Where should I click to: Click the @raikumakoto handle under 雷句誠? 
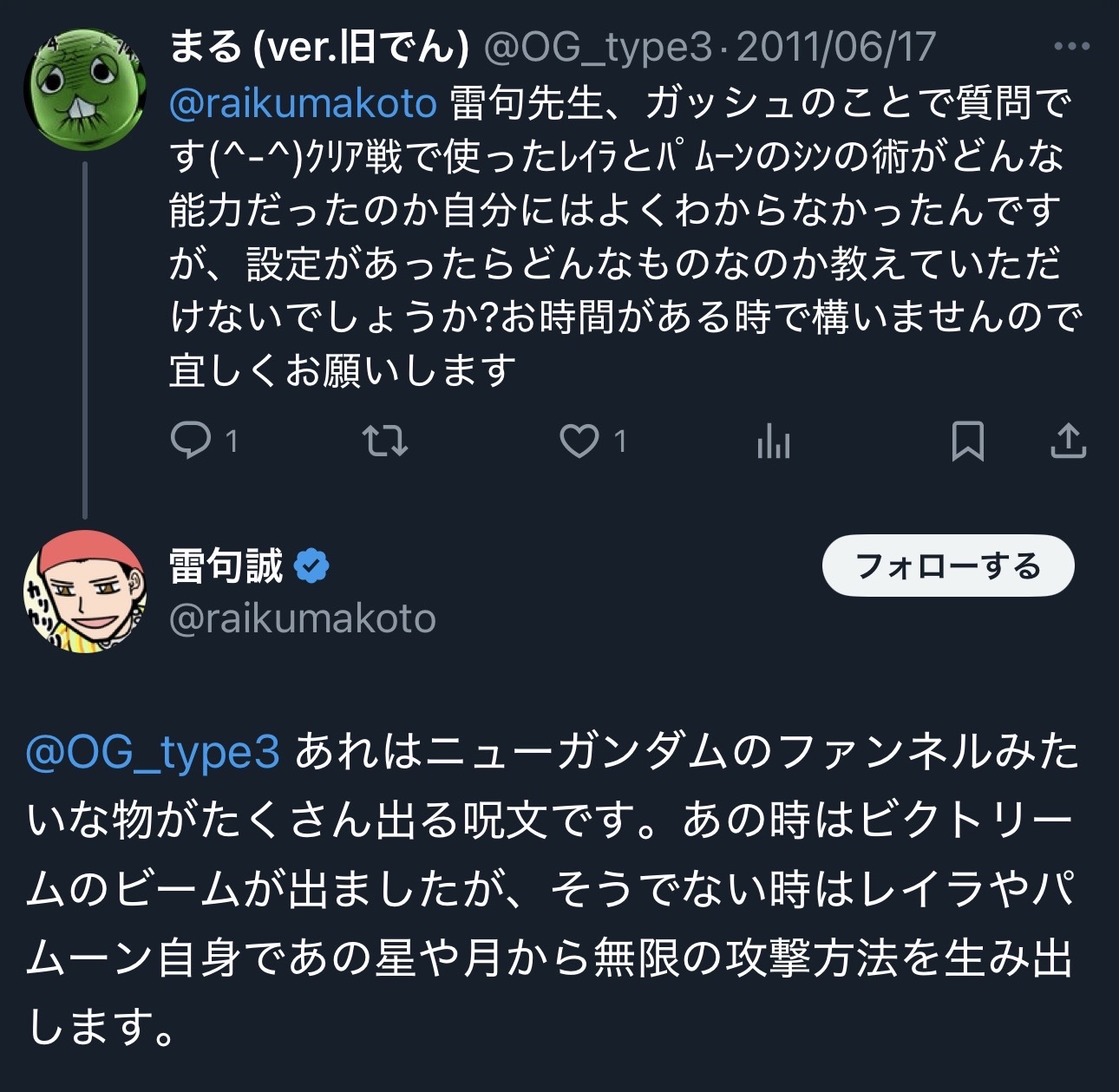click(x=303, y=619)
